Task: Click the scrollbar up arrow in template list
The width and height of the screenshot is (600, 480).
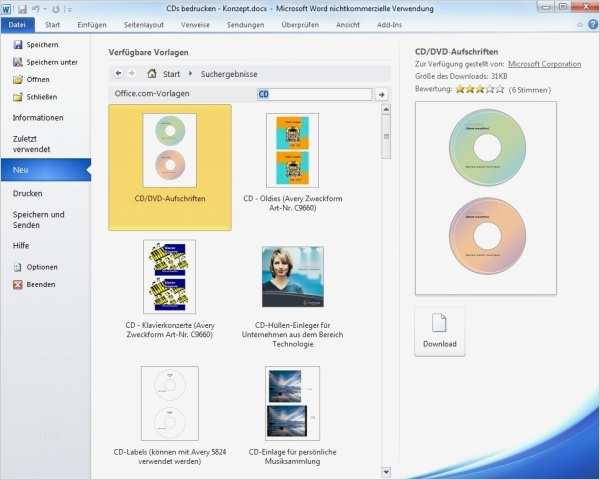Action: [x=386, y=109]
